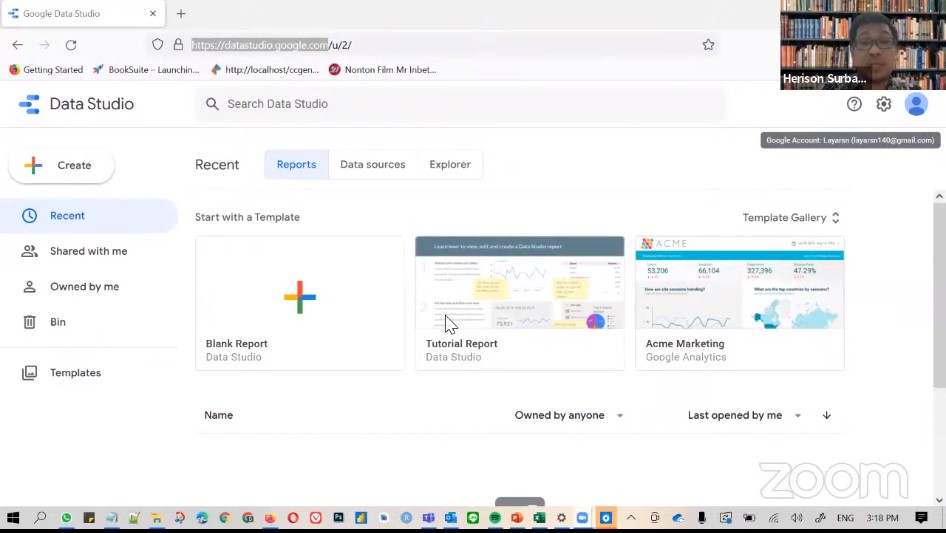Click the Create button

pos(62,165)
